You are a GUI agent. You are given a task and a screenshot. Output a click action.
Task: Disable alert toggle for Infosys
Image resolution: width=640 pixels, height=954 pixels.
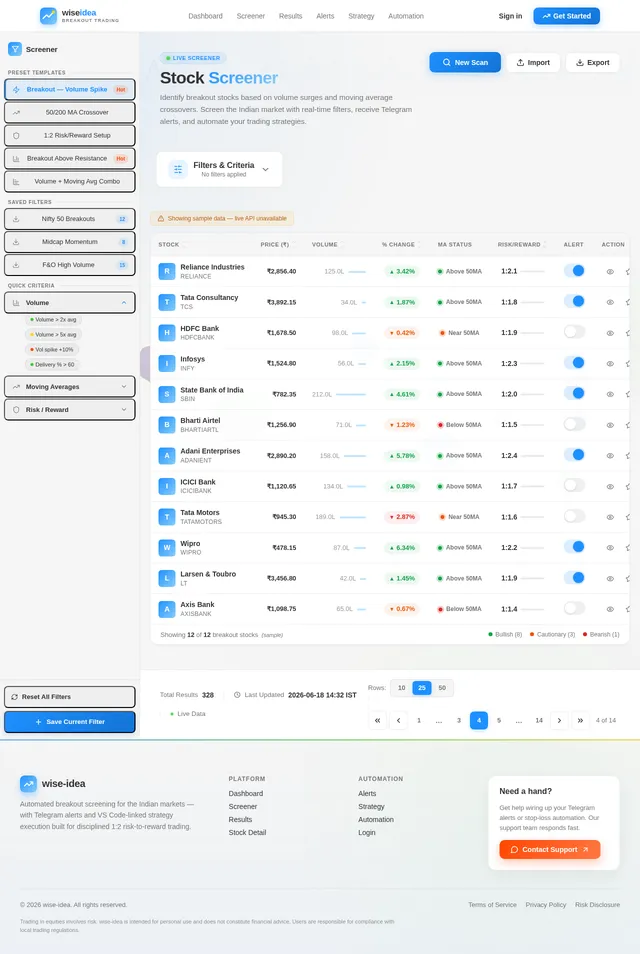click(574, 363)
